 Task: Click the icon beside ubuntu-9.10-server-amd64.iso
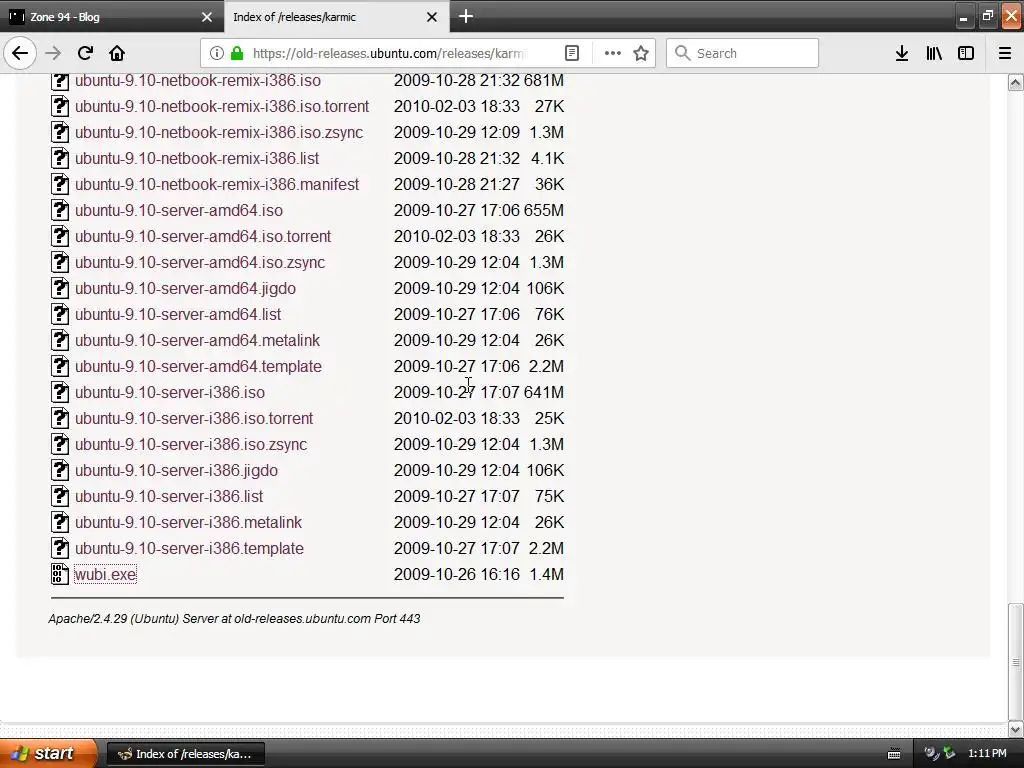[59, 210]
